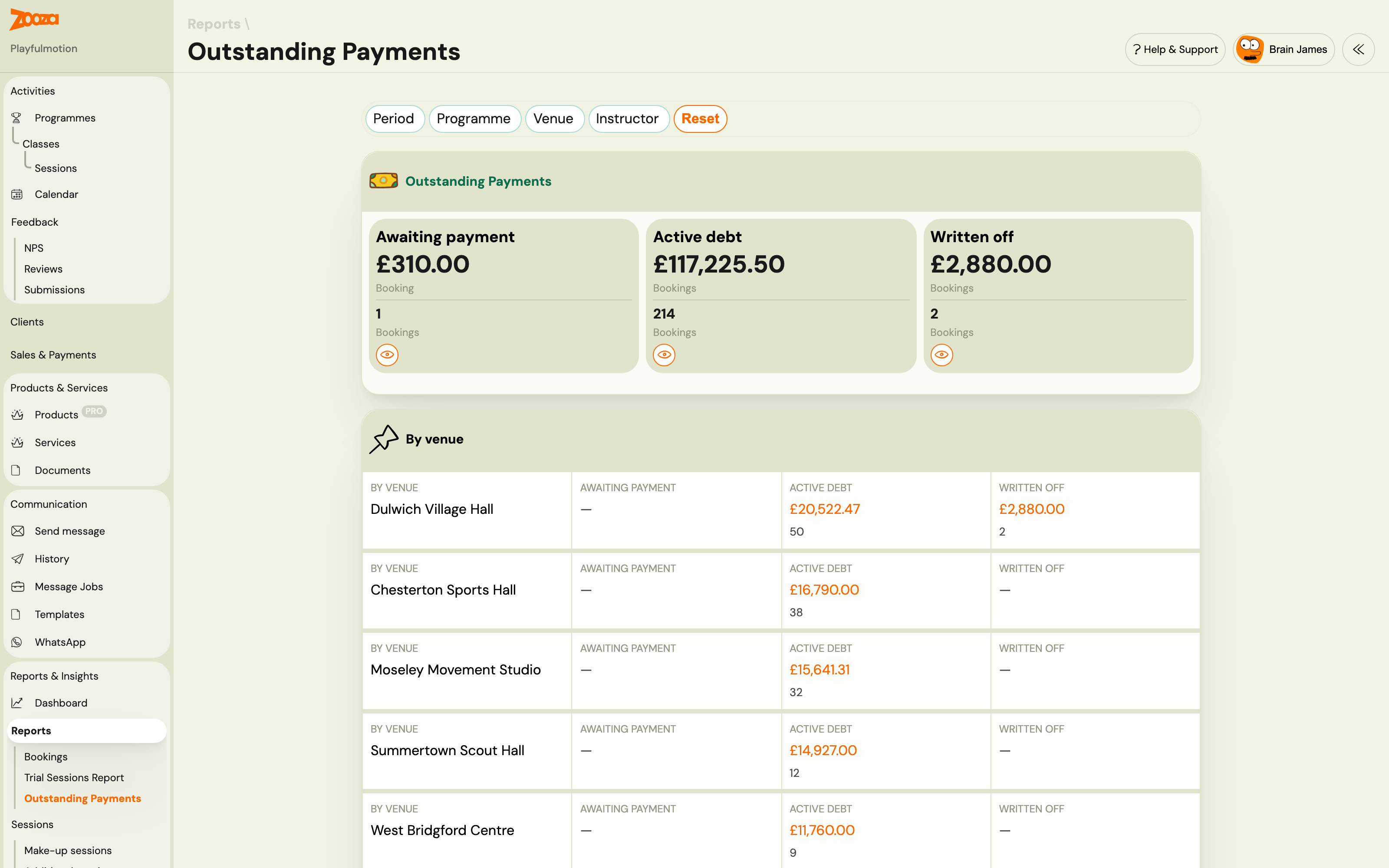This screenshot has height=868, width=1389.
Task: Open the Instructor filter
Action: click(x=628, y=119)
